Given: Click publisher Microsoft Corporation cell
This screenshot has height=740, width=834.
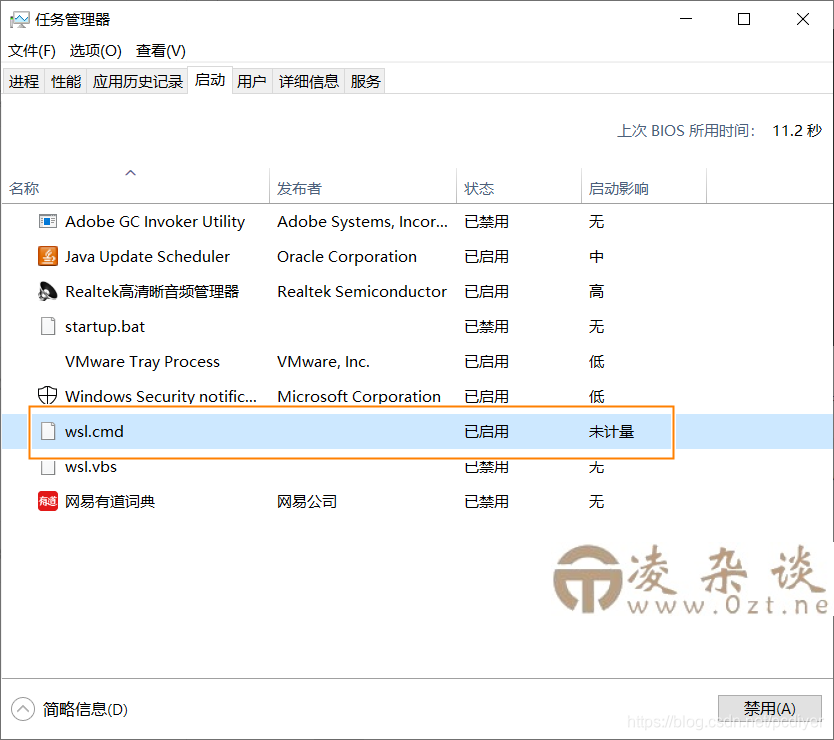Looking at the screenshot, I should click(x=359, y=396).
